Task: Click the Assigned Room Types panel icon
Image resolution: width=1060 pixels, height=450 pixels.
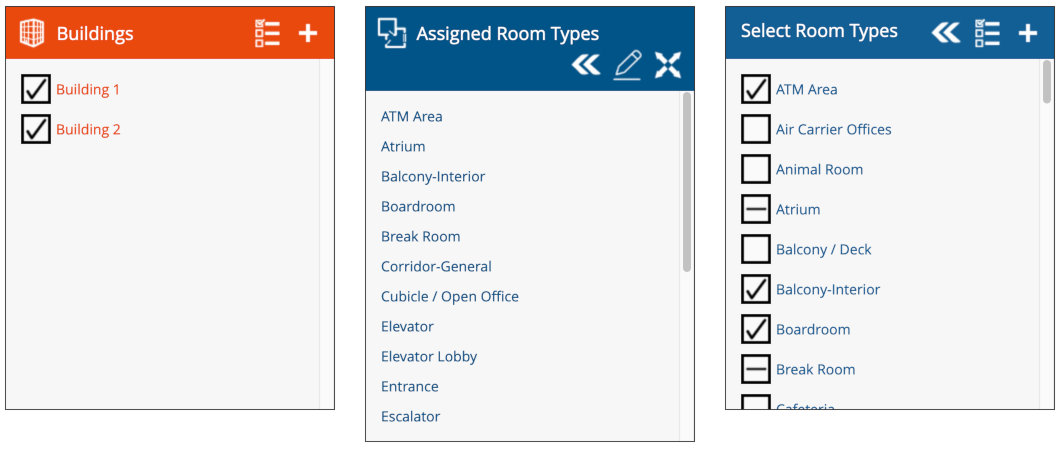Action: (391, 33)
